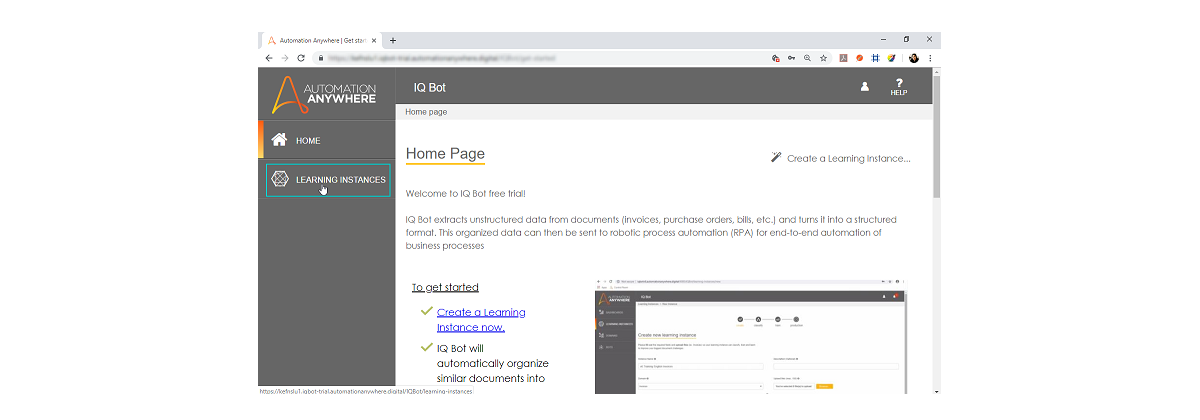Click the browser forward arrow

pyautogui.click(x=284, y=58)
